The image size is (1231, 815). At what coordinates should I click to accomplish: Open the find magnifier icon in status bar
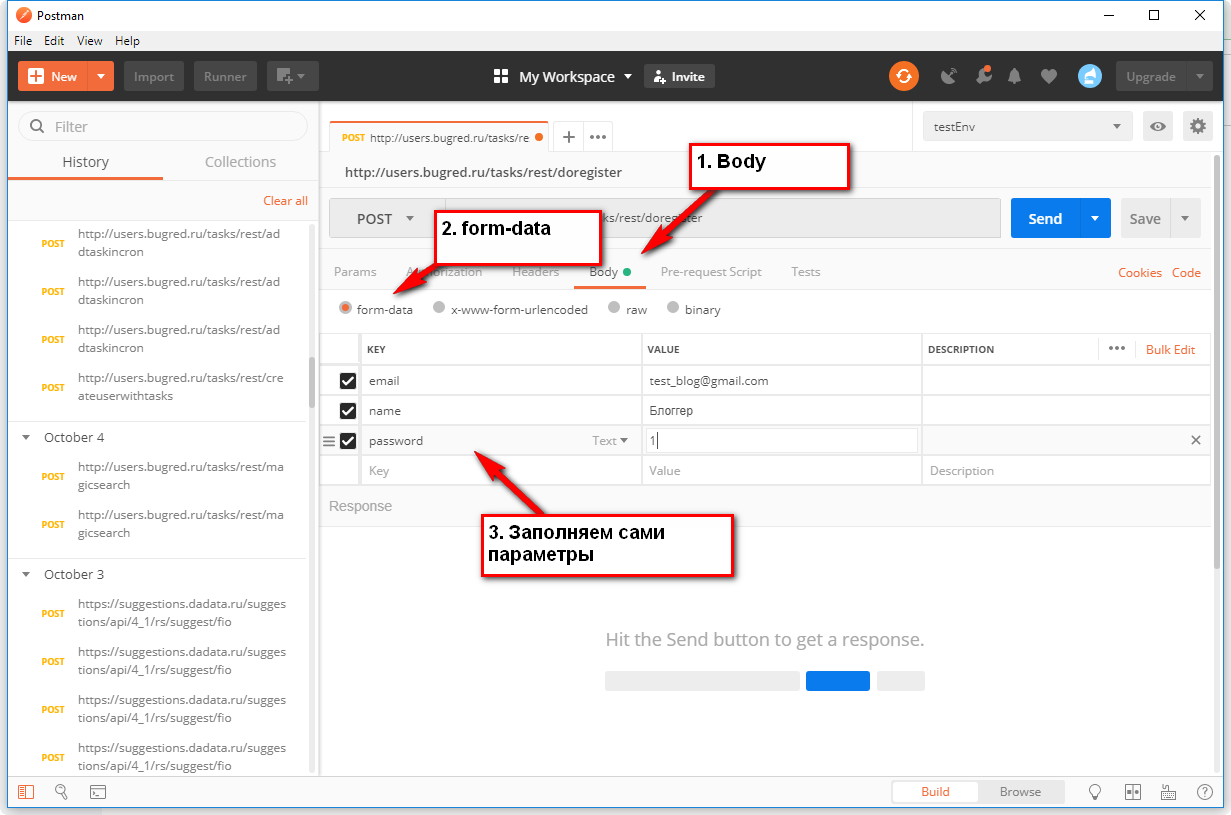tap(61, 792)
